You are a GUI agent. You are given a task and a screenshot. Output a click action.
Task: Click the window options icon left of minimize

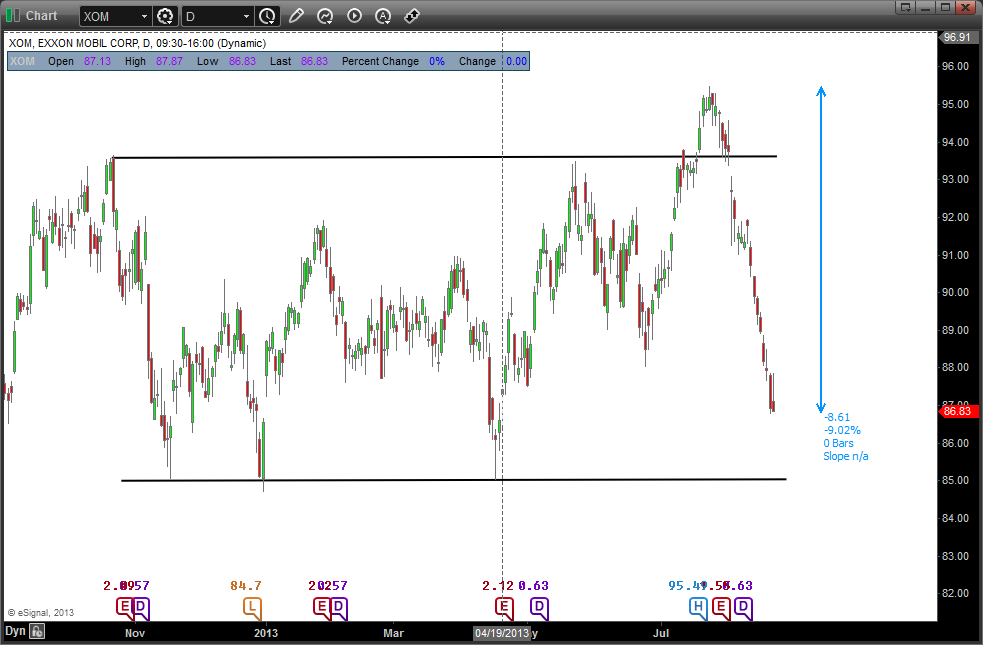tap(905, 8)
